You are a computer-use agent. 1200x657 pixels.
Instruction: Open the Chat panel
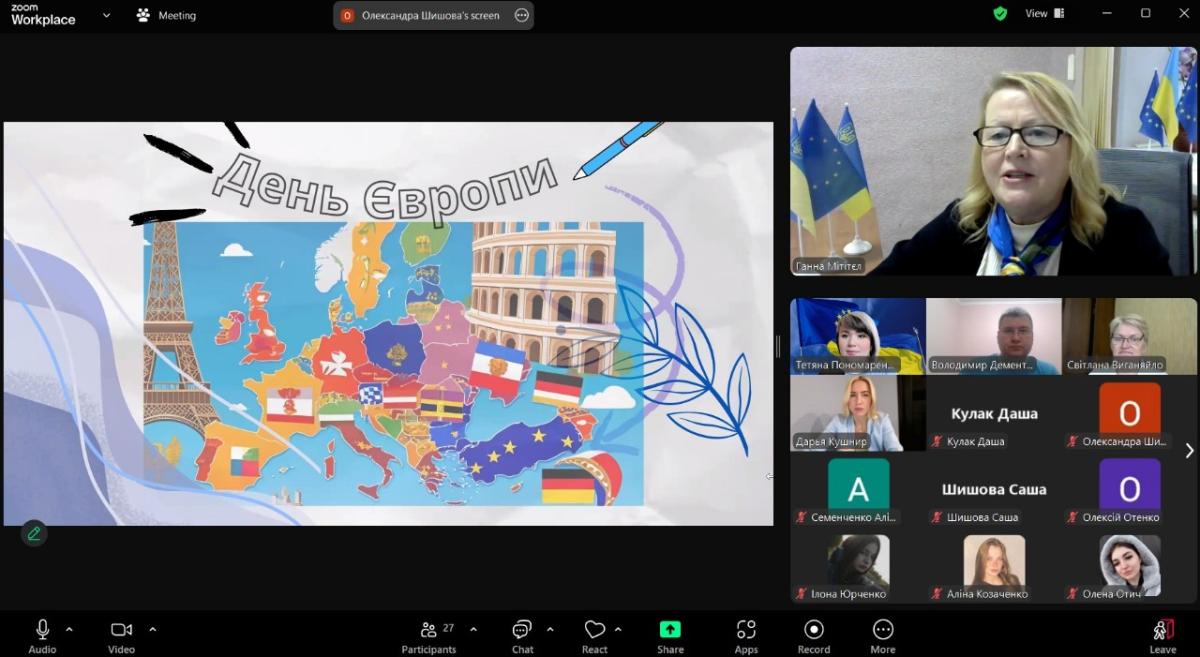click(522, 635)
